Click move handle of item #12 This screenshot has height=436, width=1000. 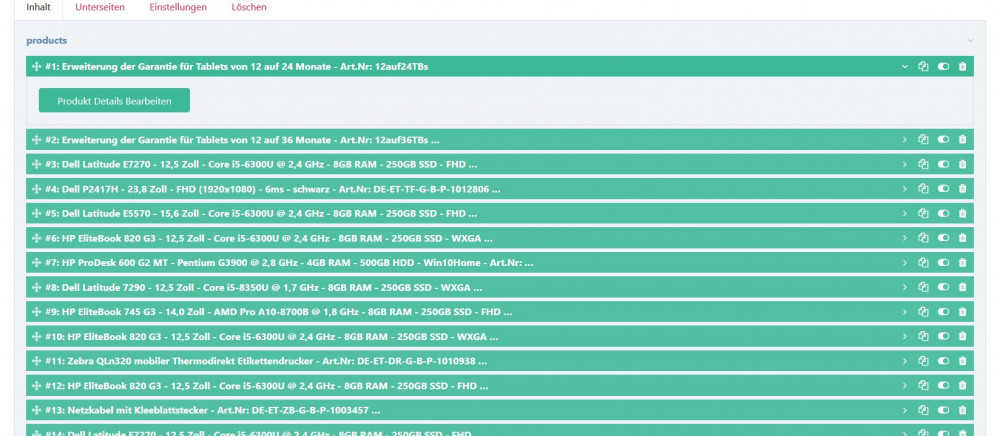pyautogui.click(x=36, y=386)
